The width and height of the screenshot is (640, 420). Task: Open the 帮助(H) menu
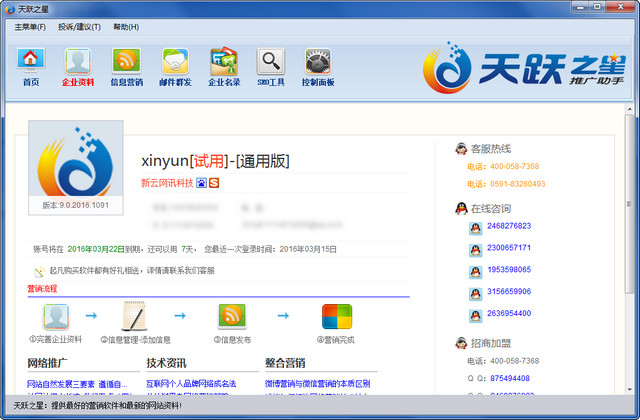click(126, 27)
